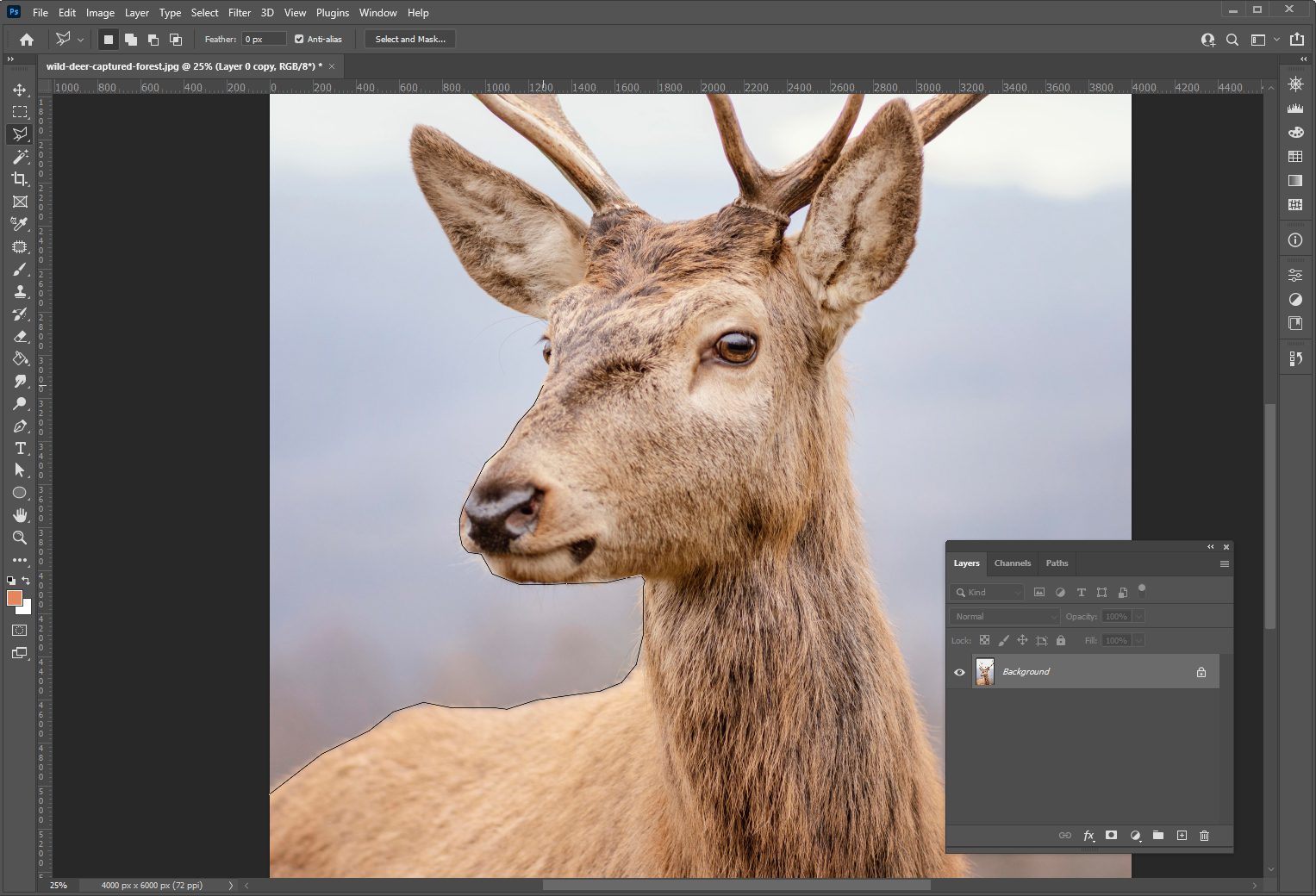Select the Move tool
Screen dimensions: 1316x896
(x=20, y=90)
